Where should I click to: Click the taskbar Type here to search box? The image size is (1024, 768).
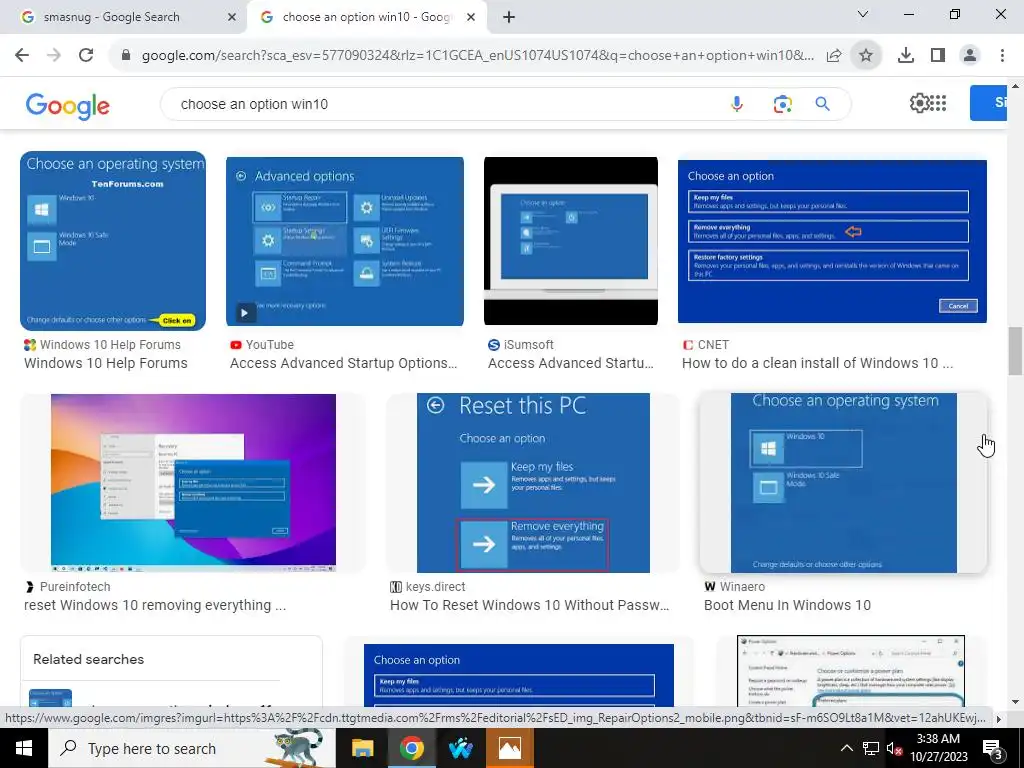tap(191, 748)
